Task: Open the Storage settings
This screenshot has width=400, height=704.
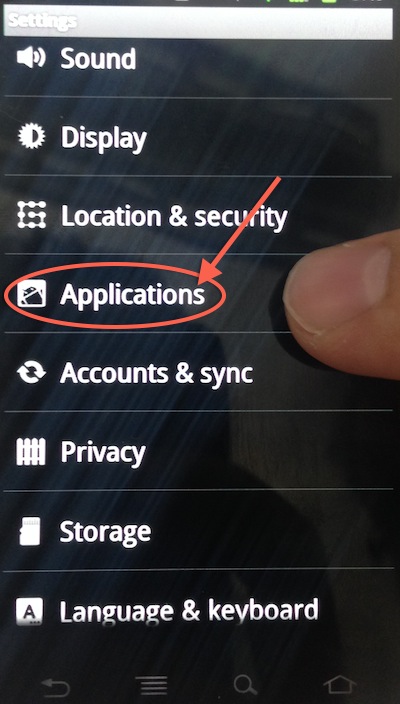Action: (x=198, y=530)
